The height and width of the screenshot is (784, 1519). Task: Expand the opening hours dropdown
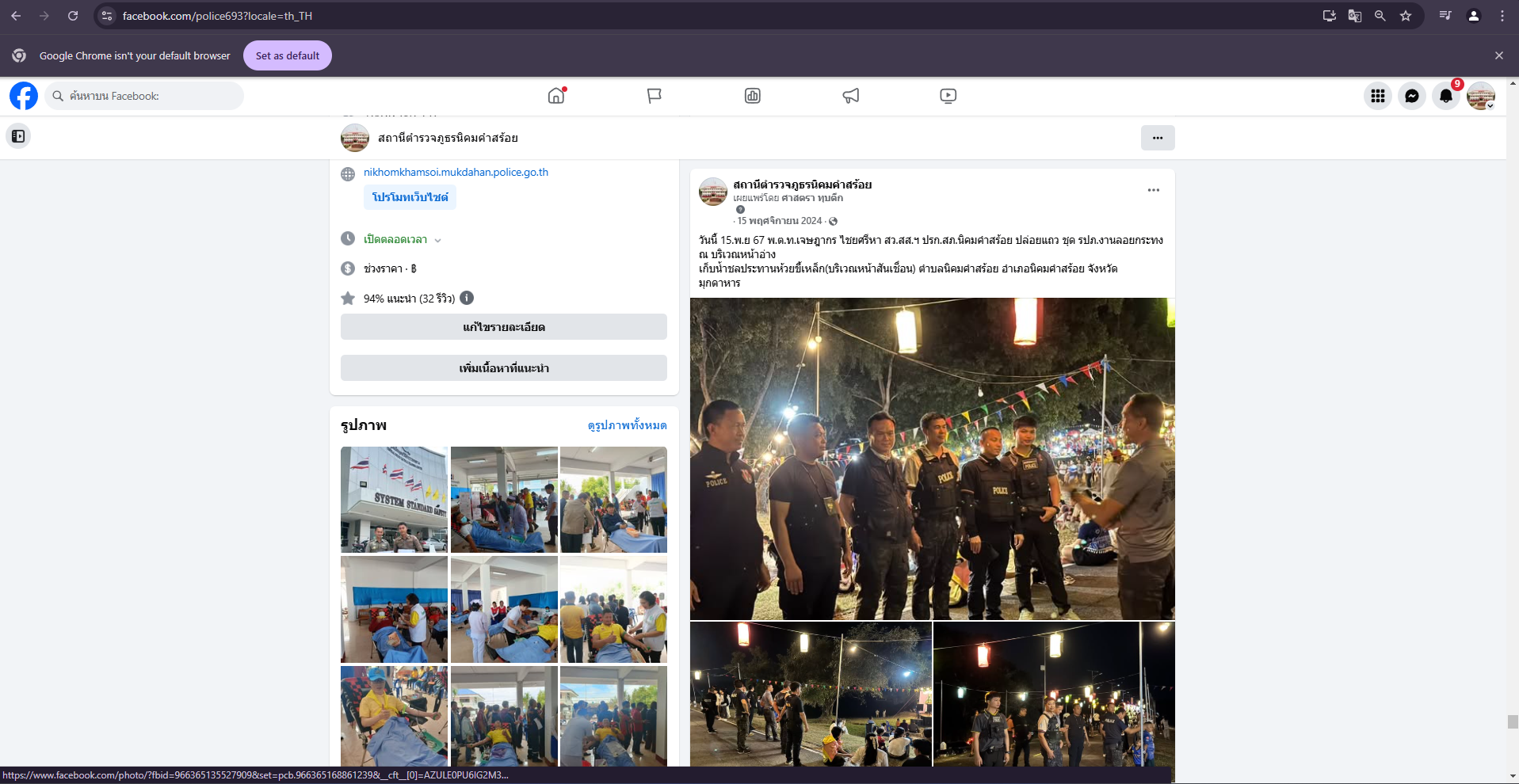(x=437, y=240)
